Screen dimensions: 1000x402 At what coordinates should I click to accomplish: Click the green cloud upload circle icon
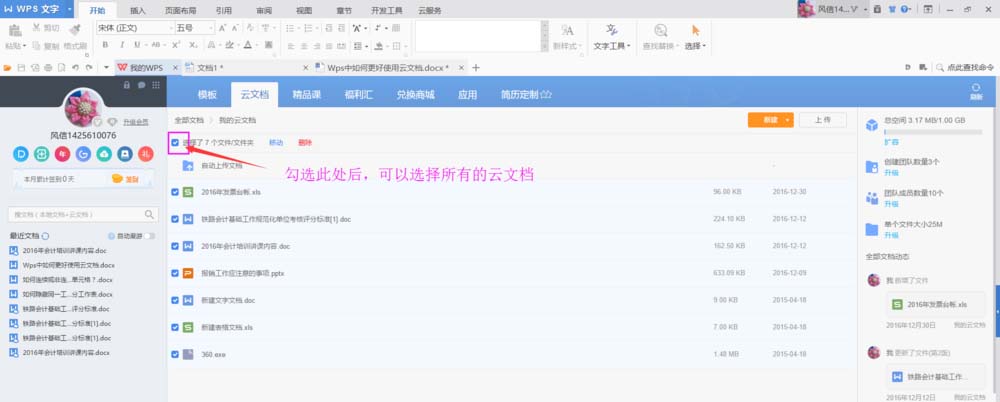click(104, 154)
